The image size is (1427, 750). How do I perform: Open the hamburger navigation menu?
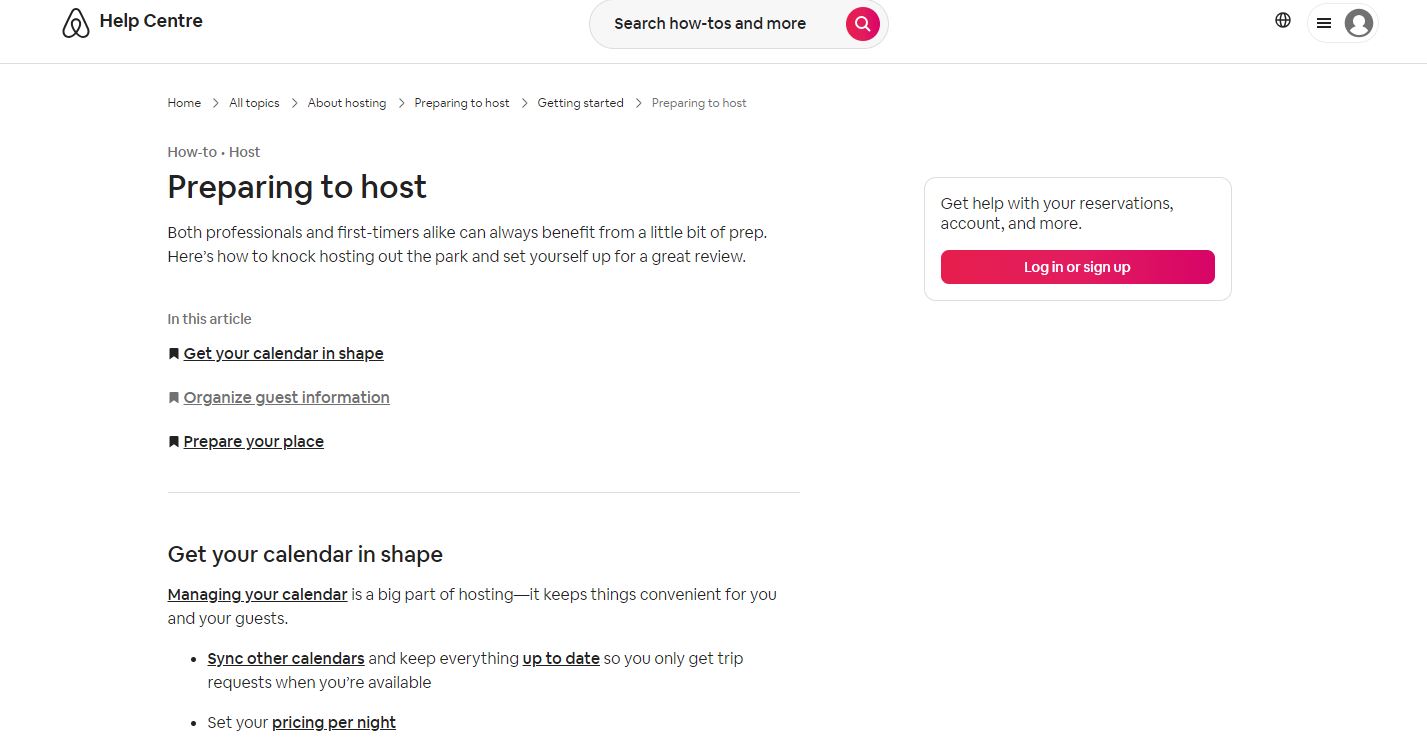click(x=1324, y=23)
